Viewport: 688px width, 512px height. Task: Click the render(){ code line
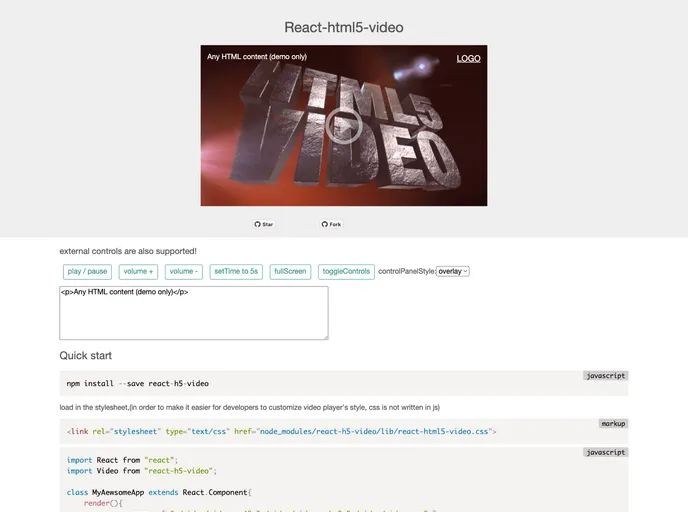(103, 503)
